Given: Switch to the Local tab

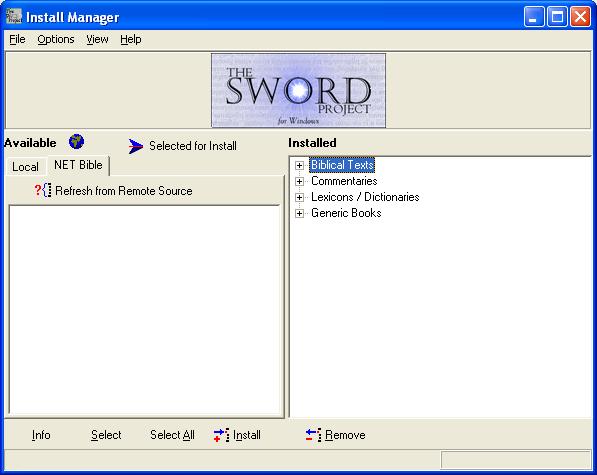Looking at the screenshot, I should pyautogui.click(x=25, y=167).
